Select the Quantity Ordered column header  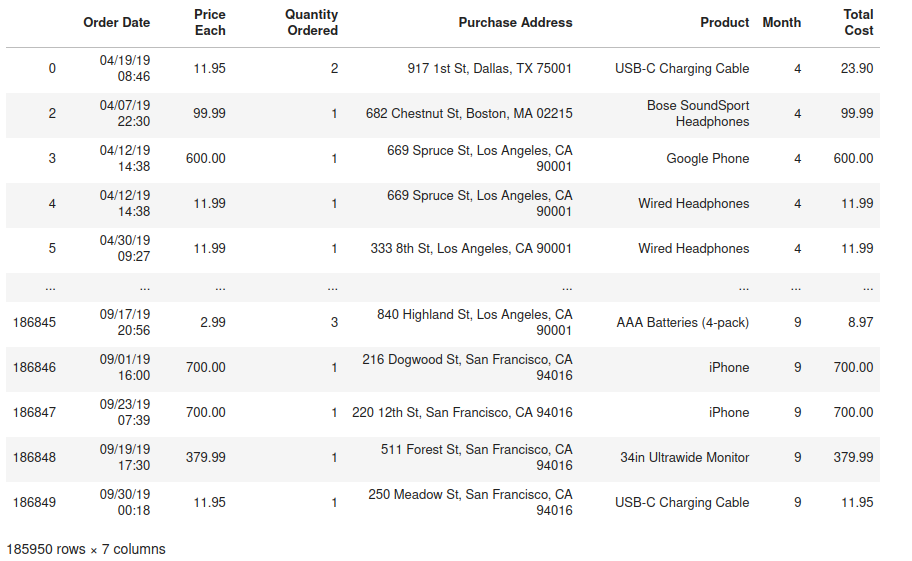pyautogui.click(x=312, y=22)
